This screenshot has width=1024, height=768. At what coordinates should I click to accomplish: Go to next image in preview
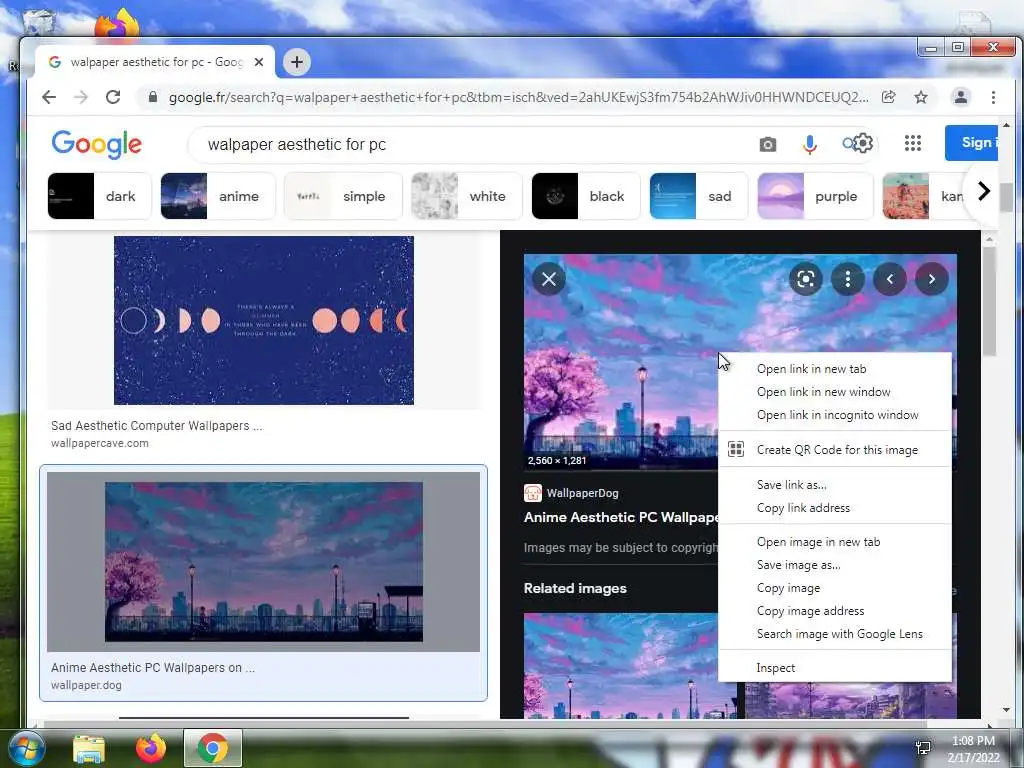click(x=931, y=280)
